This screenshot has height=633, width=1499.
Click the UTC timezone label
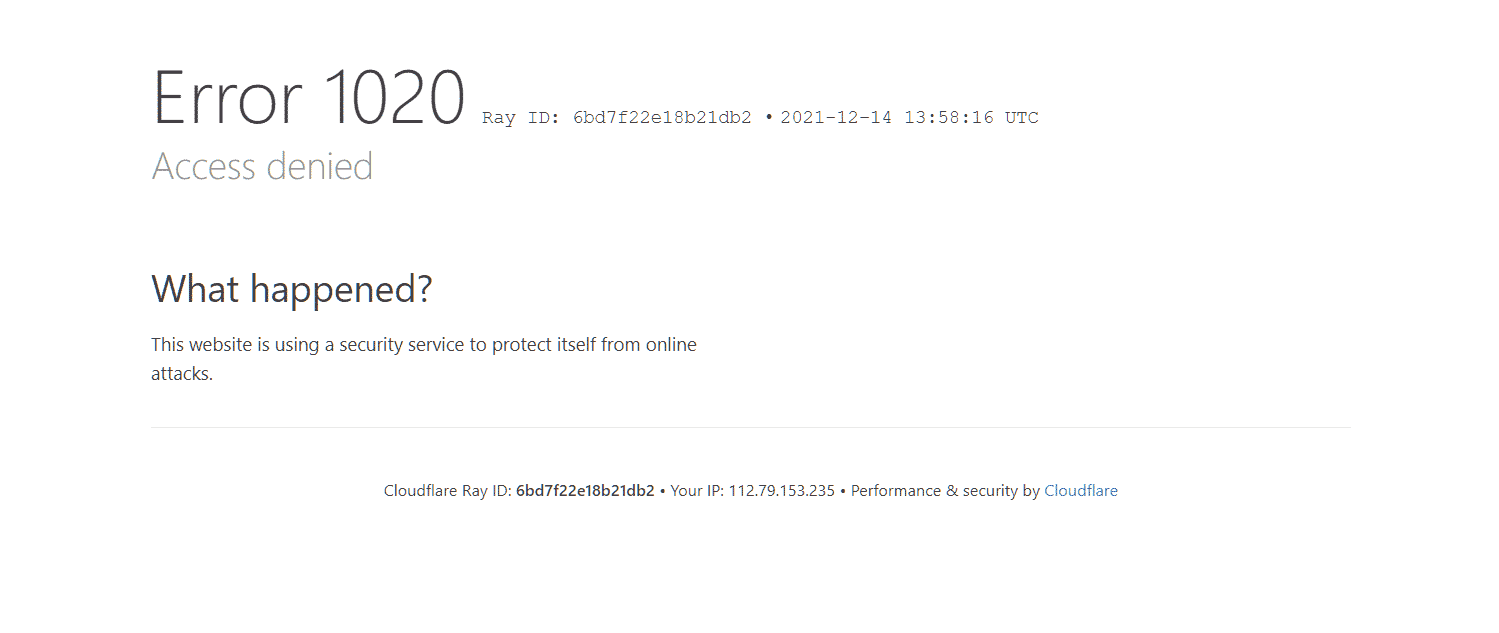pos(1022,118)
